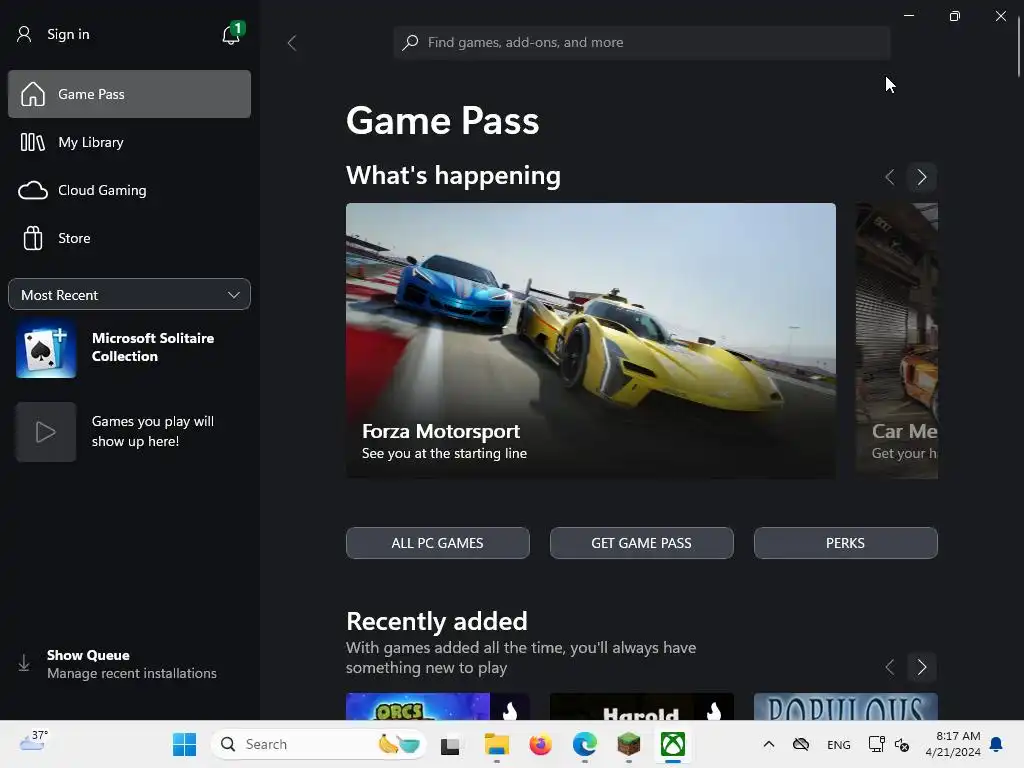This screenshot has width=1024, height=768.
Task: Click the GET GAME PASS button
Action: 641,543
